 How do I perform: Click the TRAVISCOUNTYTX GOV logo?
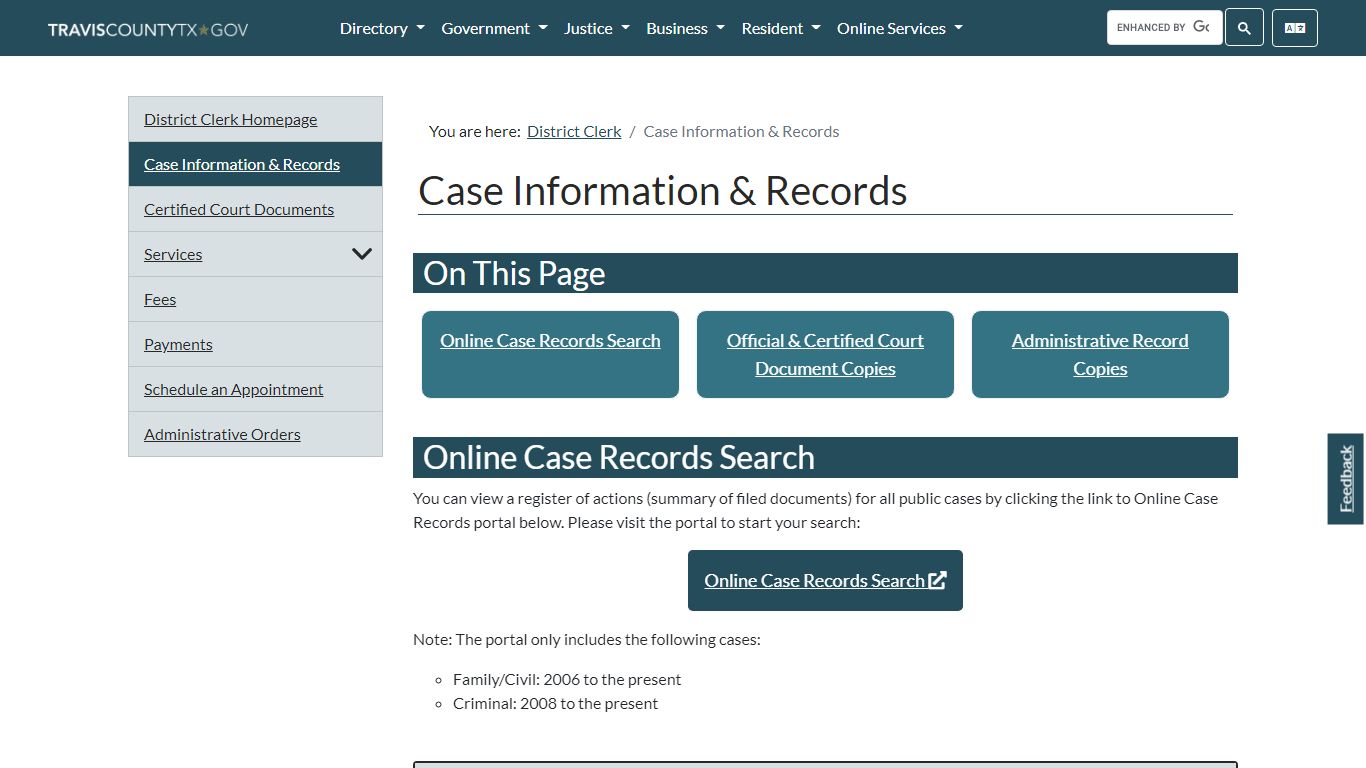coord(146,29)
